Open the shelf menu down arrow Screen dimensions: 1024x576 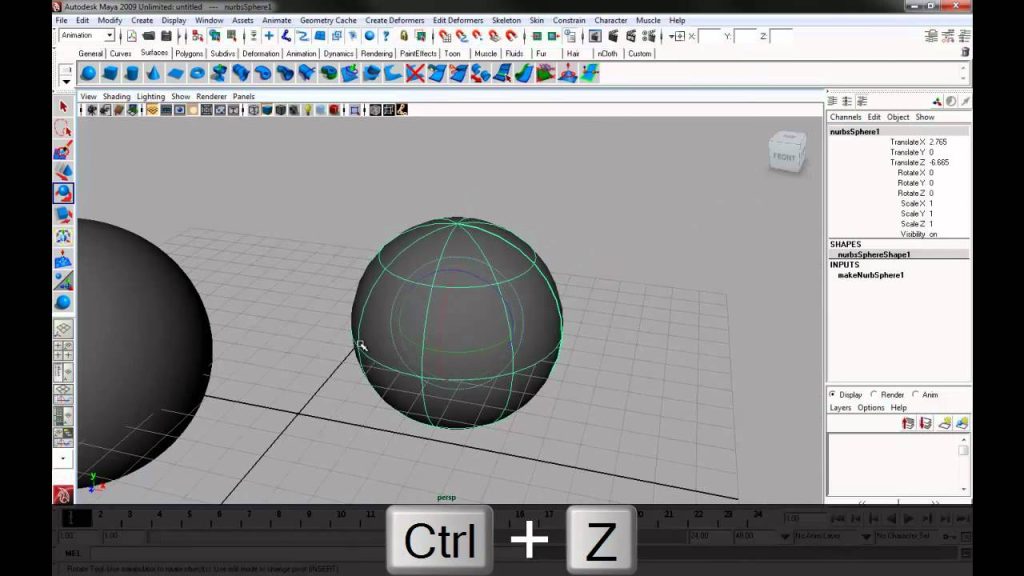(66, 82)
